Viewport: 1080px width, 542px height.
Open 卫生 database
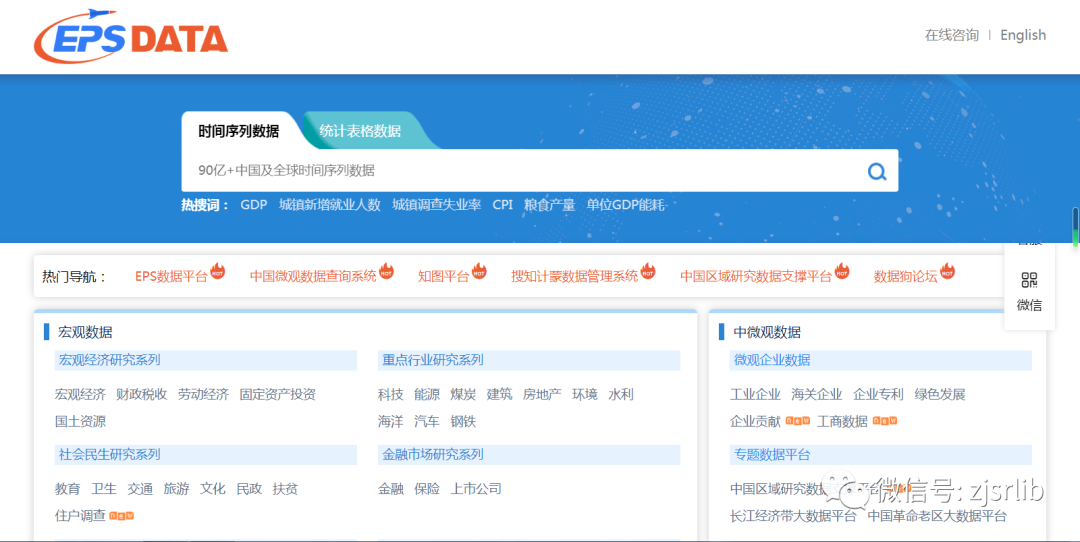coord(104,489)
